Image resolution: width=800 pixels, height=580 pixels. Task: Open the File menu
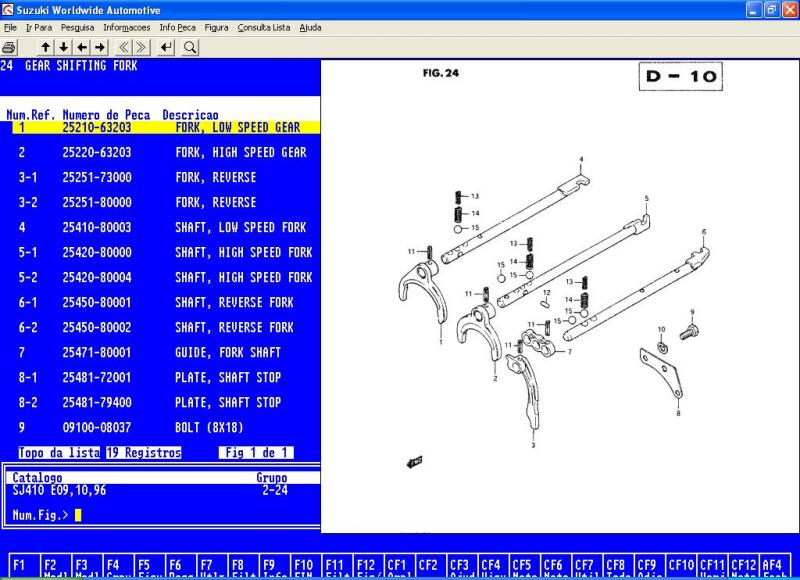click(x=10, y=28)
